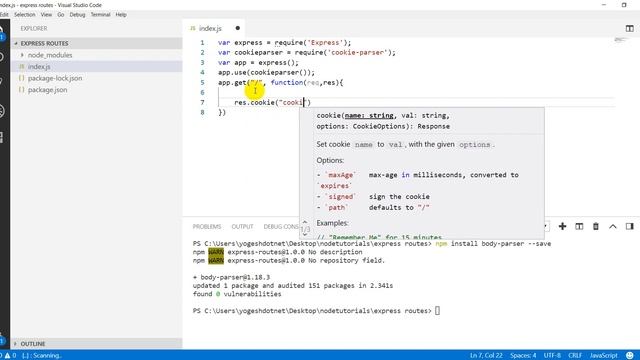
Task: Show next signature in parameter hint
Action: [305, 235]
